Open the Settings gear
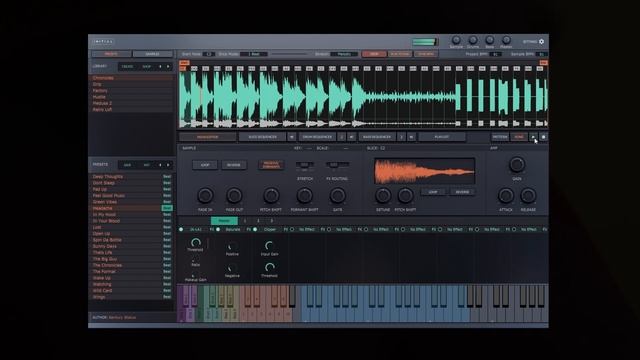 pos(541,42)
